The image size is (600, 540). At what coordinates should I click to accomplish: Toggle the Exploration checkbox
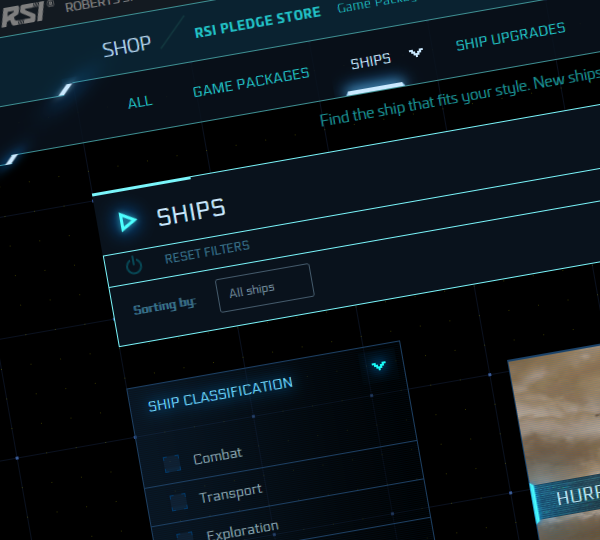[185, 535]
